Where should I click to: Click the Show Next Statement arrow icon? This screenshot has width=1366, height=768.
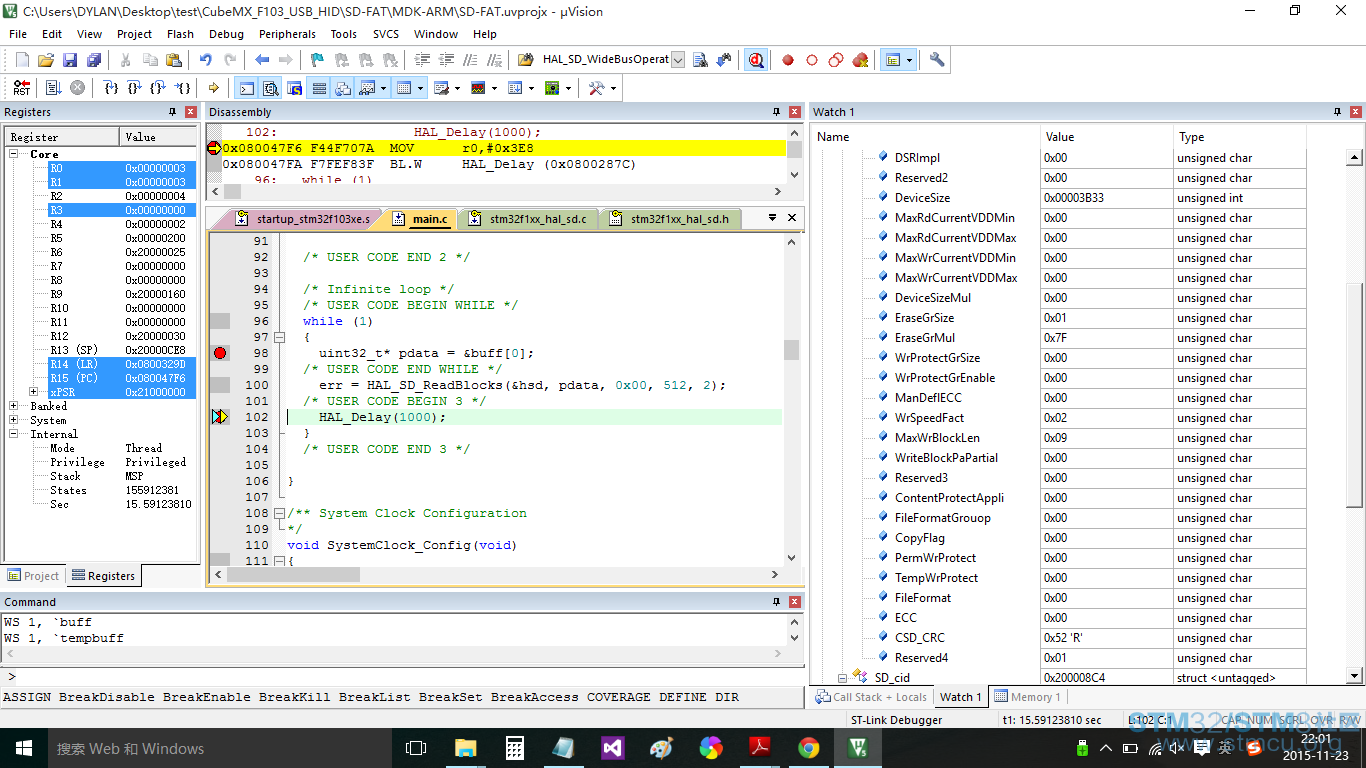click(x=213, y=88)
